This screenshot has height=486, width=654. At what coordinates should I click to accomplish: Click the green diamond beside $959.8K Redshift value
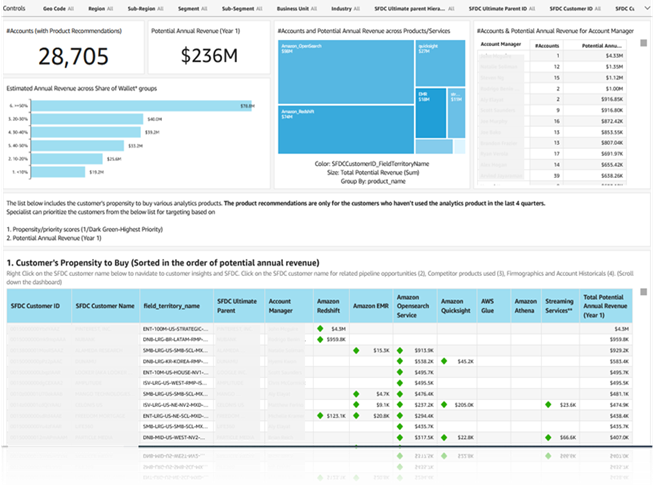click(319, 339)
